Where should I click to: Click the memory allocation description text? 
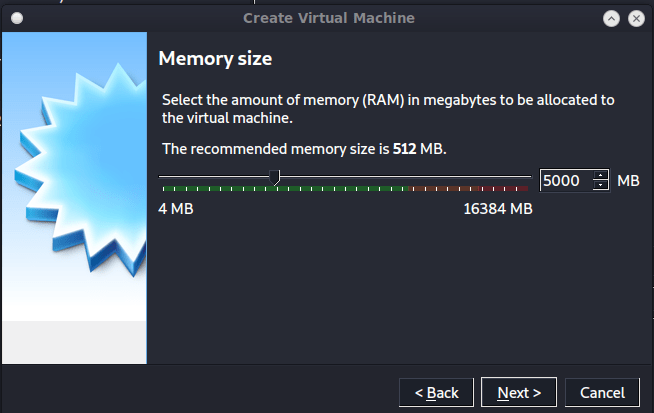(x=388, y=108)
